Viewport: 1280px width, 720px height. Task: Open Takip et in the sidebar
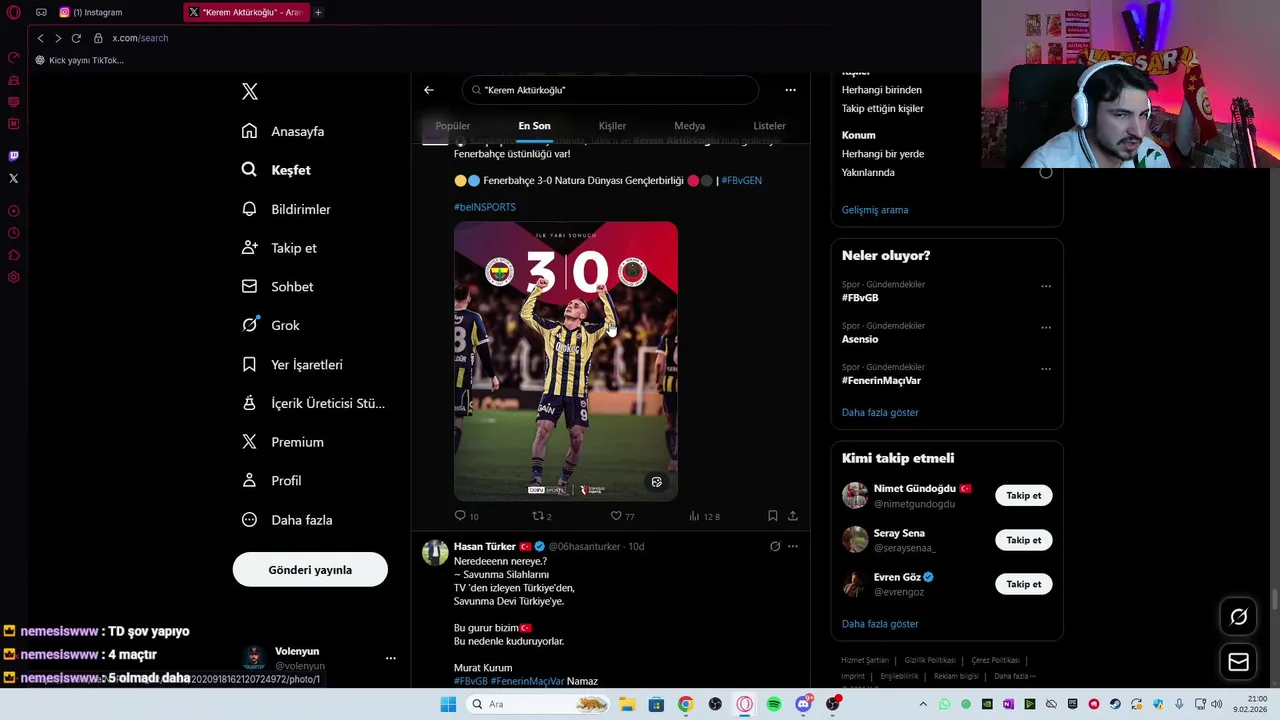tap(279, 248)
